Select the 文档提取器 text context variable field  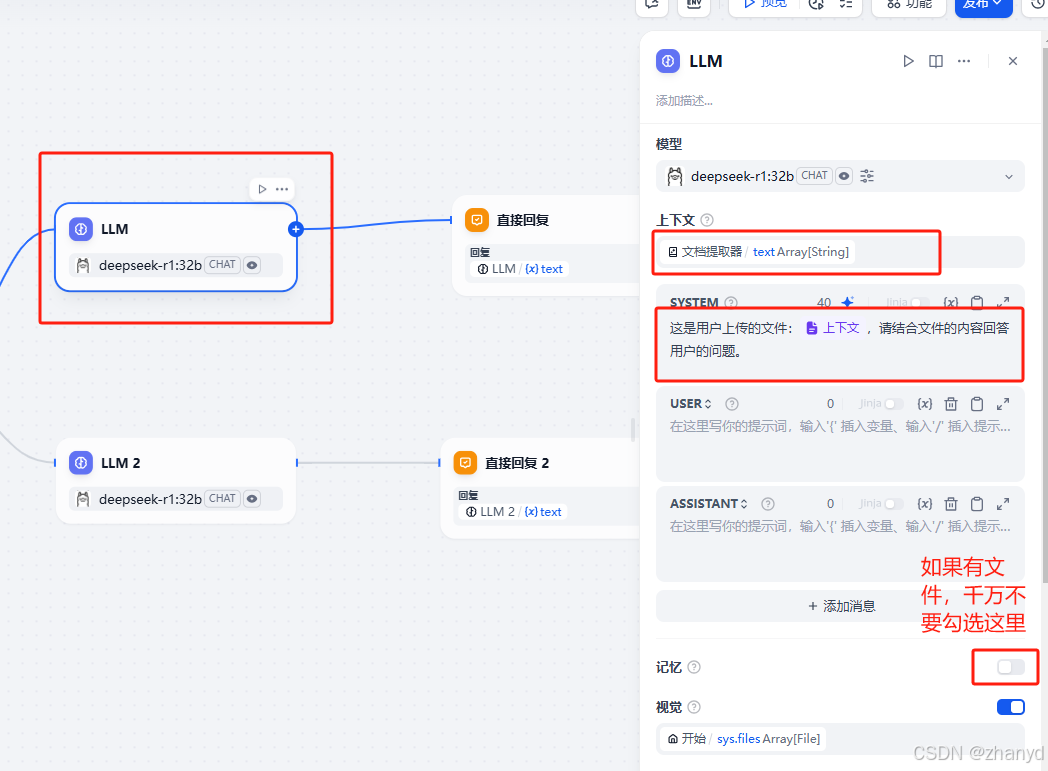tap(840, 252)
